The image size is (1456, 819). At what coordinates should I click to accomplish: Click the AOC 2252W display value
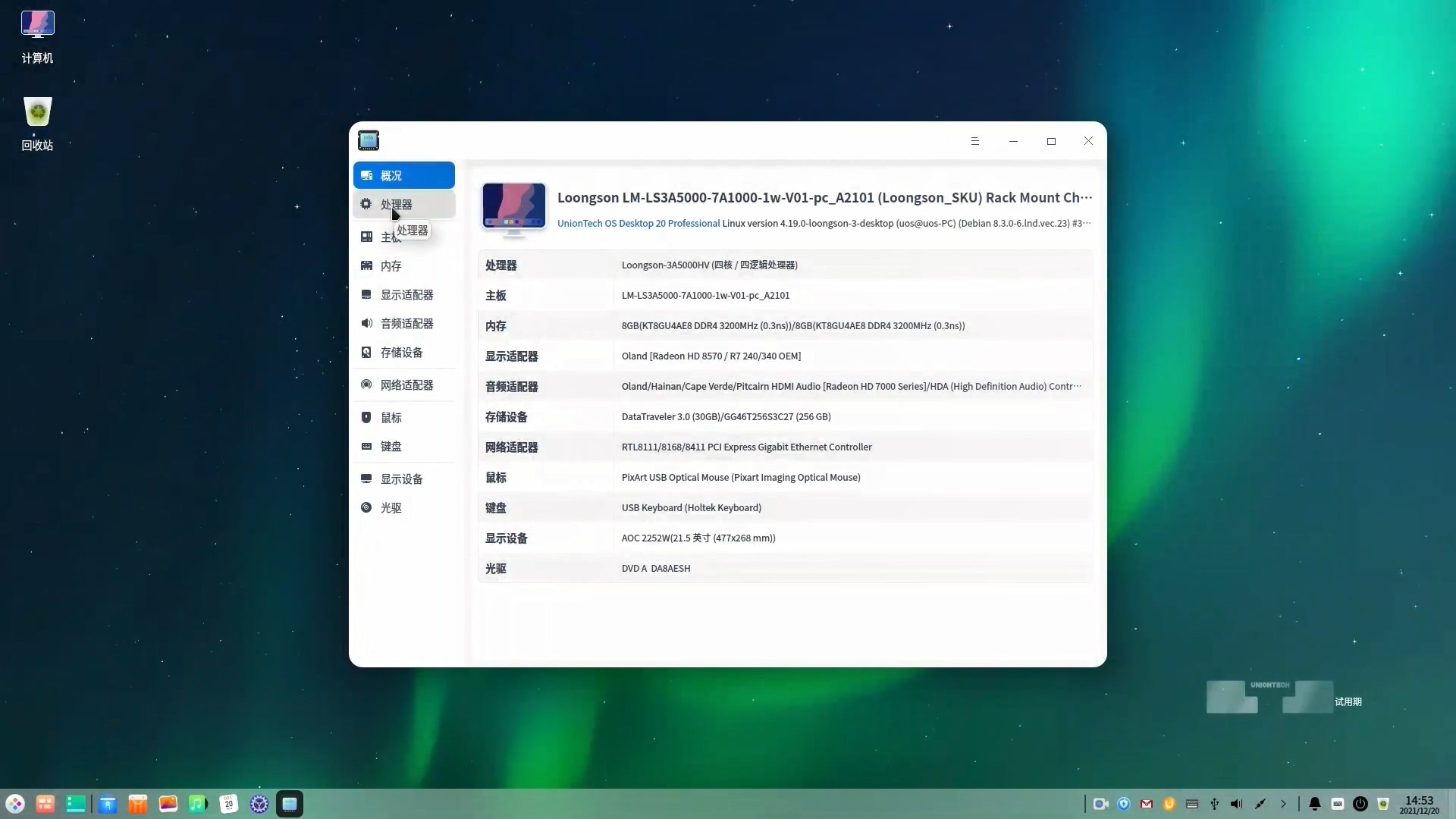[698, 538]
